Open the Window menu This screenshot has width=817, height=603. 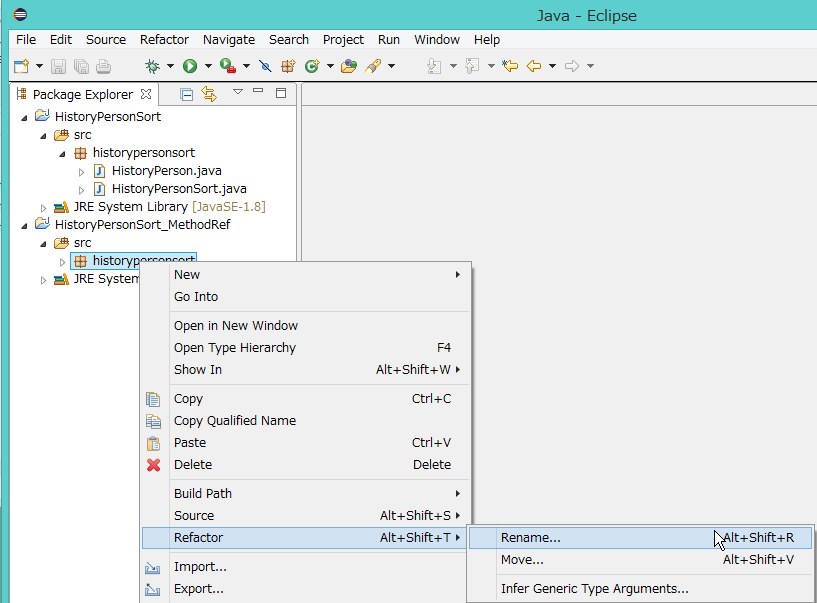[437, 40]
